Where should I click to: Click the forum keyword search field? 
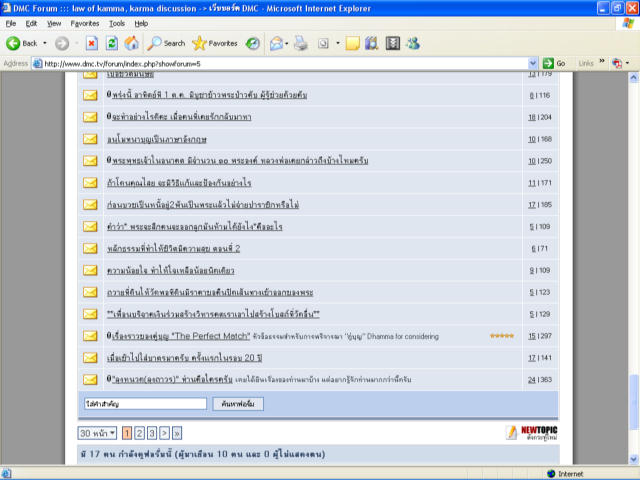tap(146, 403)
